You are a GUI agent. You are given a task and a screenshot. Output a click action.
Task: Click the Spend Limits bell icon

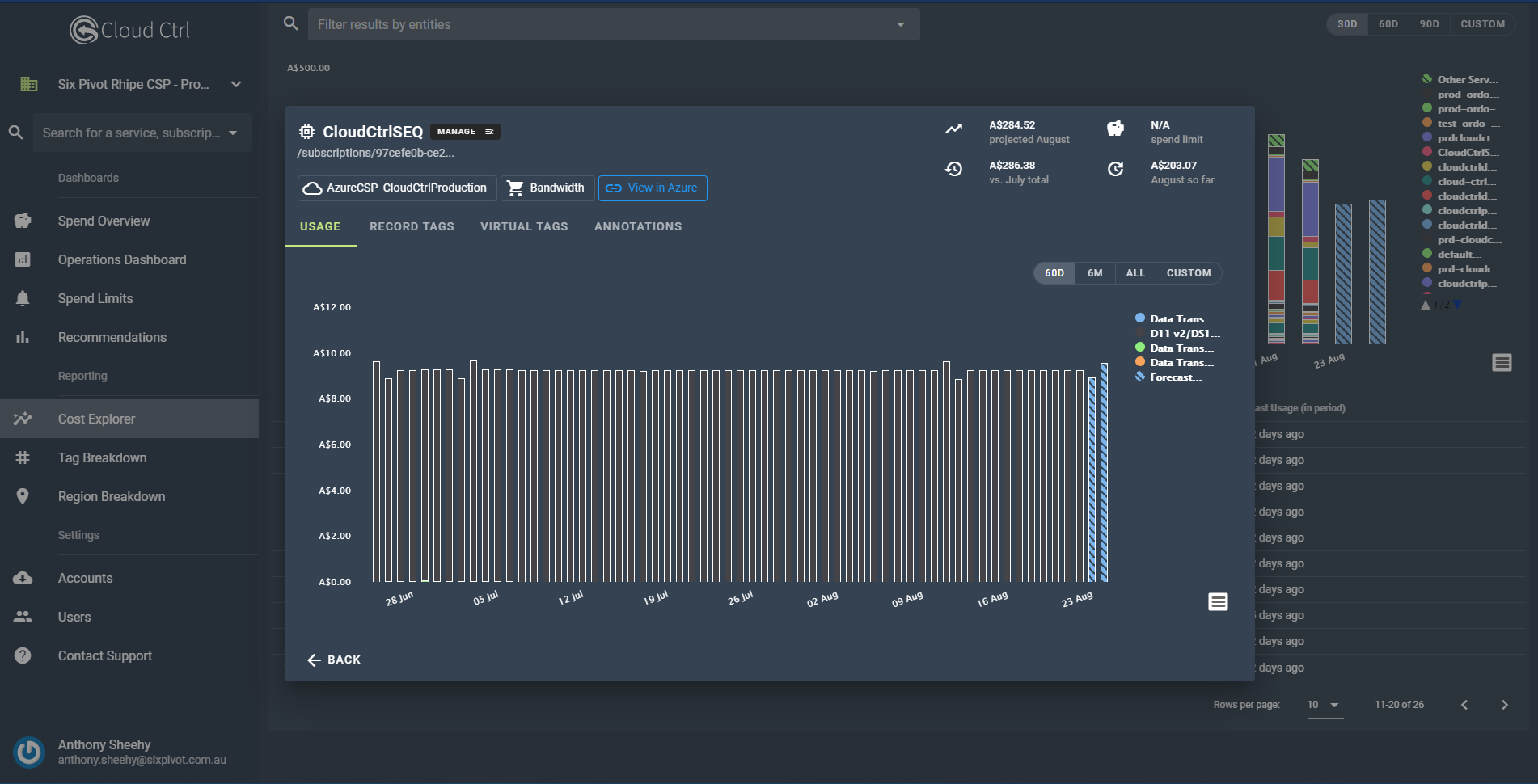click(x=23, y=298)
